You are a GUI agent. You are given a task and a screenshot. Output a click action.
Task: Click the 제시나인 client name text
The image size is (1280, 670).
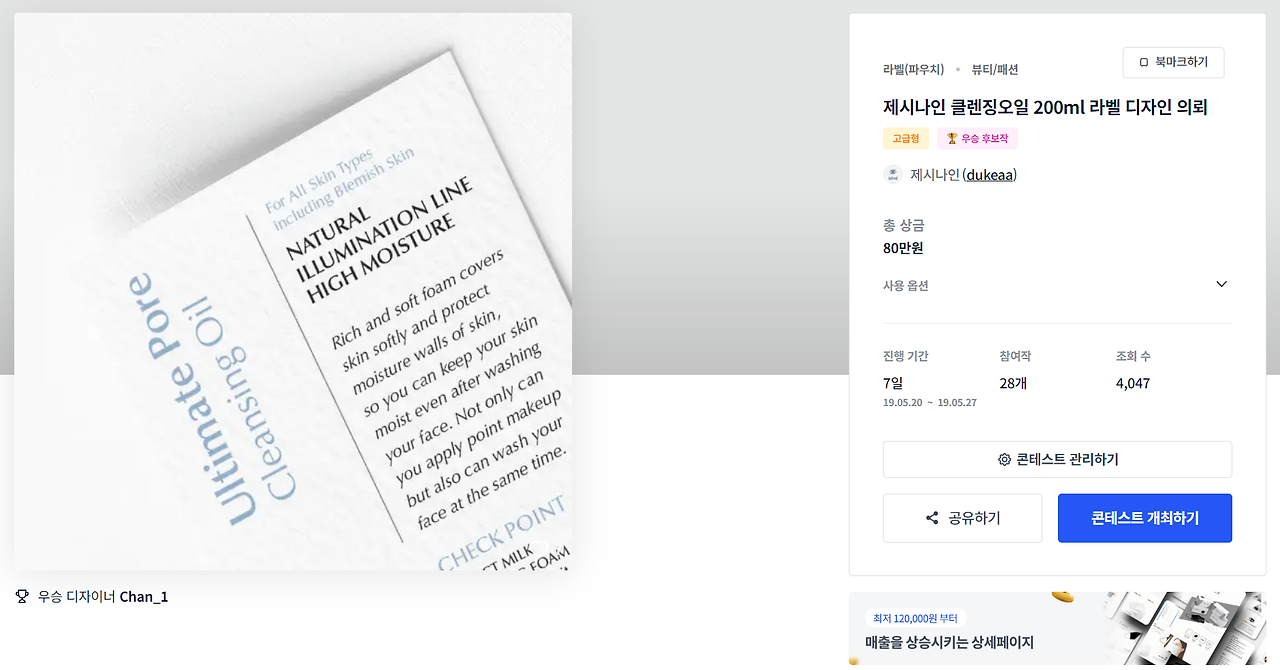(934, 175)
